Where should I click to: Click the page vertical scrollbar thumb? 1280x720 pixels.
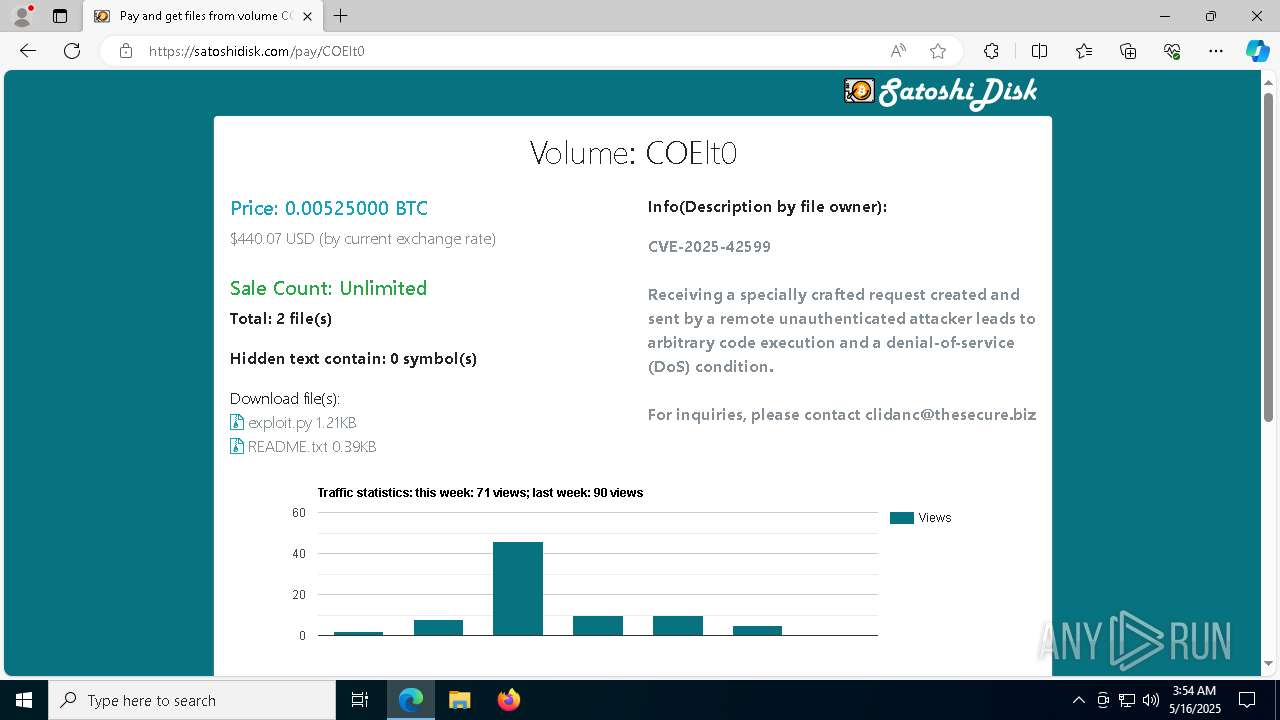1269,255
